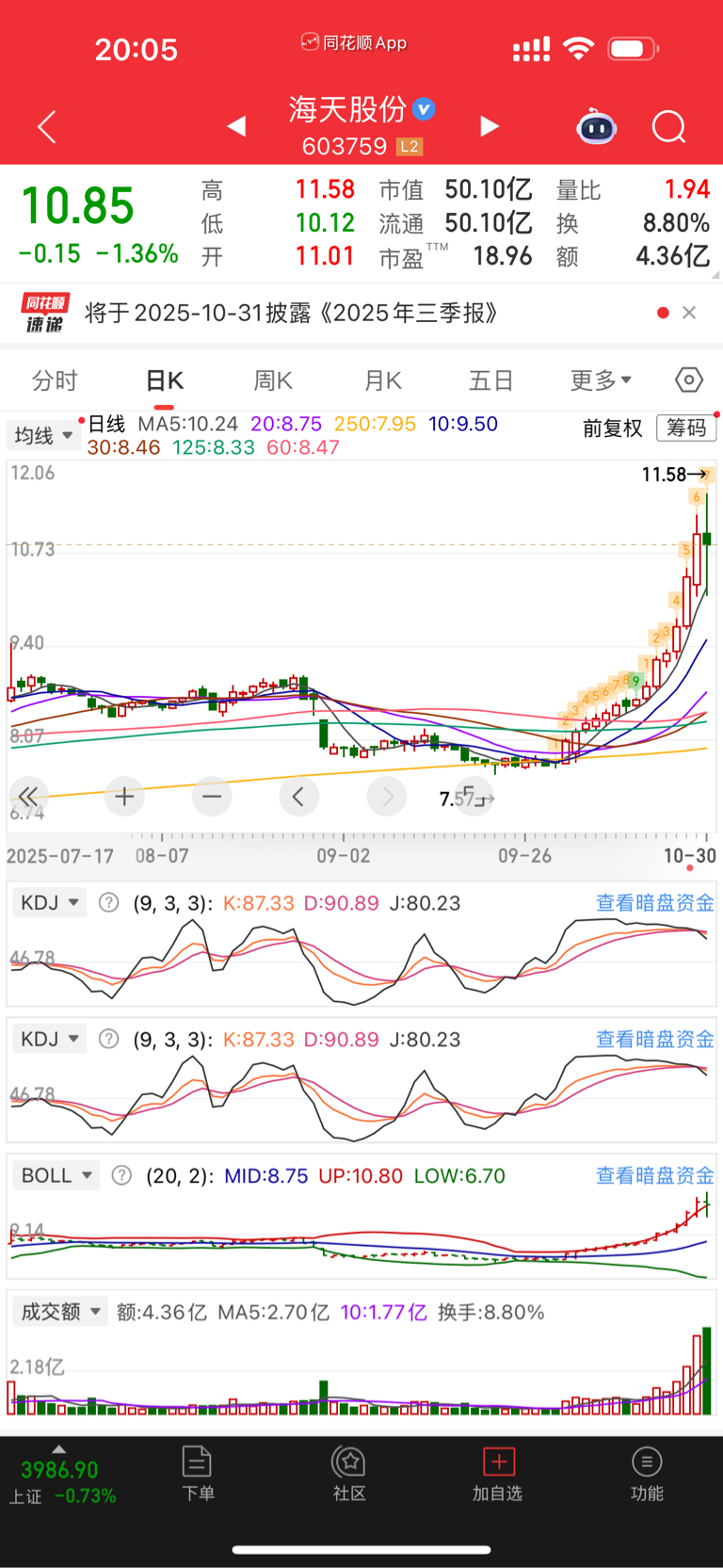Screen dimensions: 723x1568
Task: Open the 成交额 indicator dropdown
Action: (x=61, y=1312)
